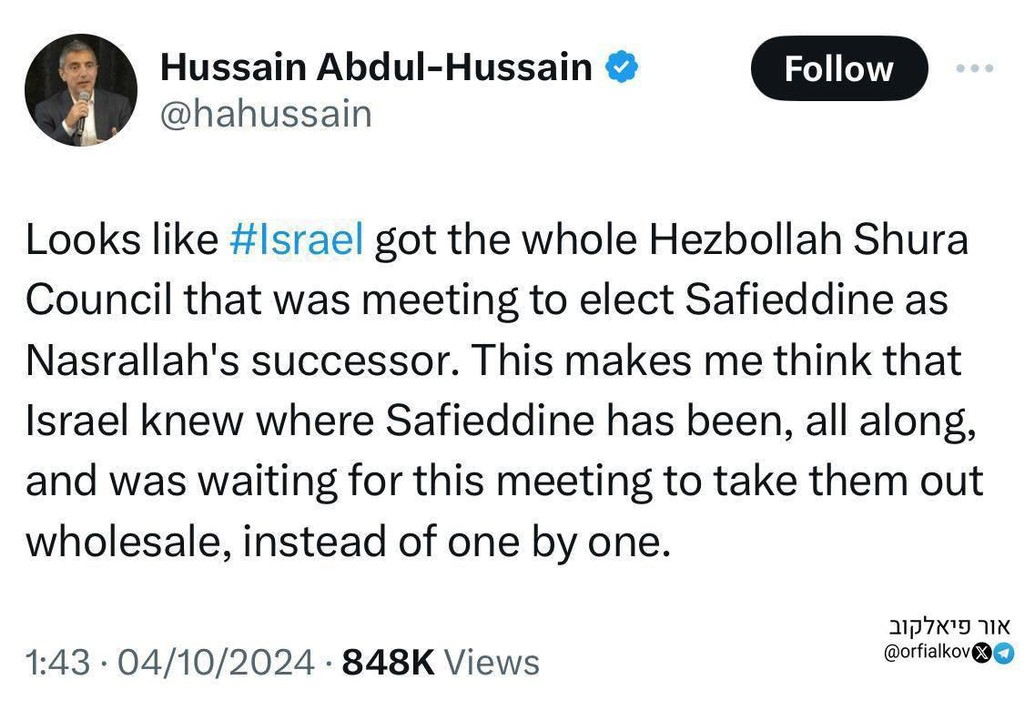Open Hussain Abdul-Hussain's profile photo
The height and width of the screenshot is (718, 1024).
point(80,90)
